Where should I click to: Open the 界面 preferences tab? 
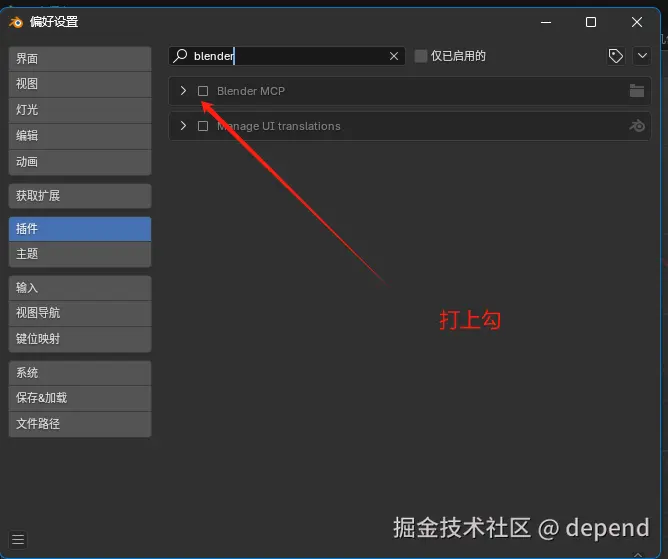tap(80, 59)
